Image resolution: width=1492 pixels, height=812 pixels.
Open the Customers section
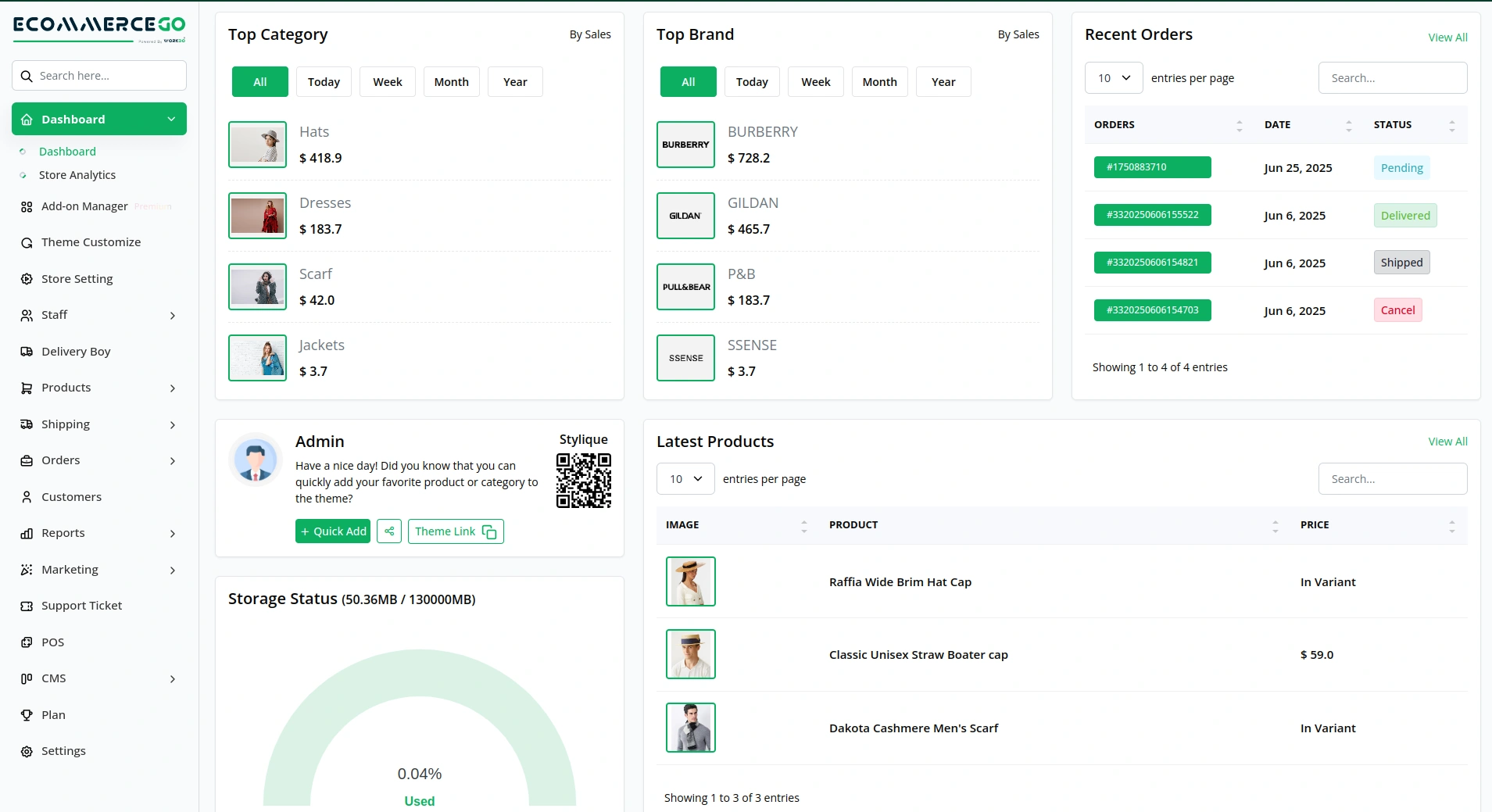tap(71, 497)
